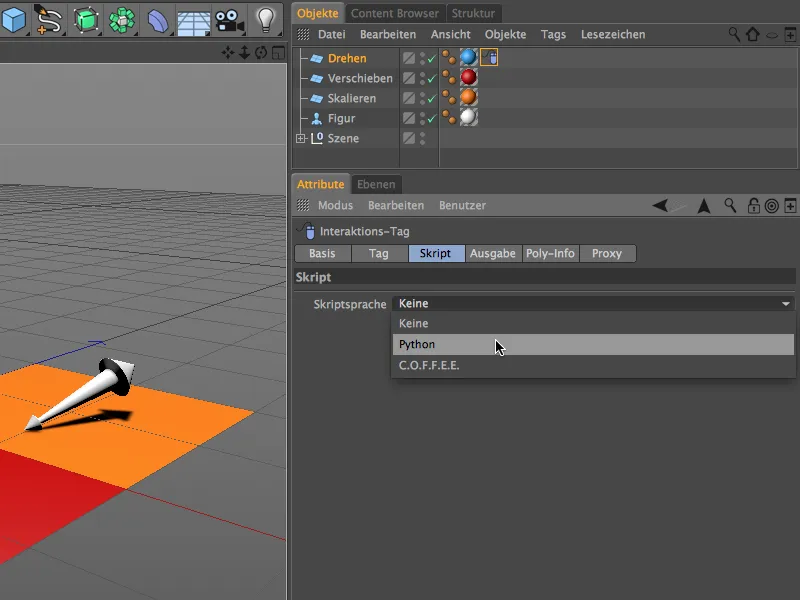Viewport: 800px width, 600px height.
Task: Toggle visibility dots for Skalieren
Action: tap(422, 98)
